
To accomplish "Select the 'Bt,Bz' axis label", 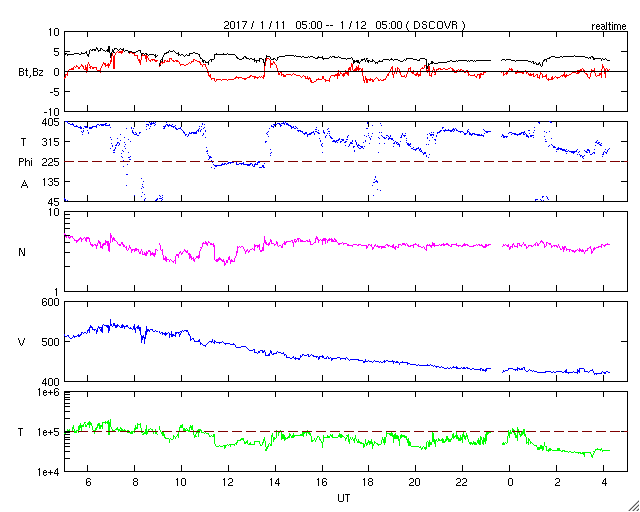I will (x=31, y=74).
